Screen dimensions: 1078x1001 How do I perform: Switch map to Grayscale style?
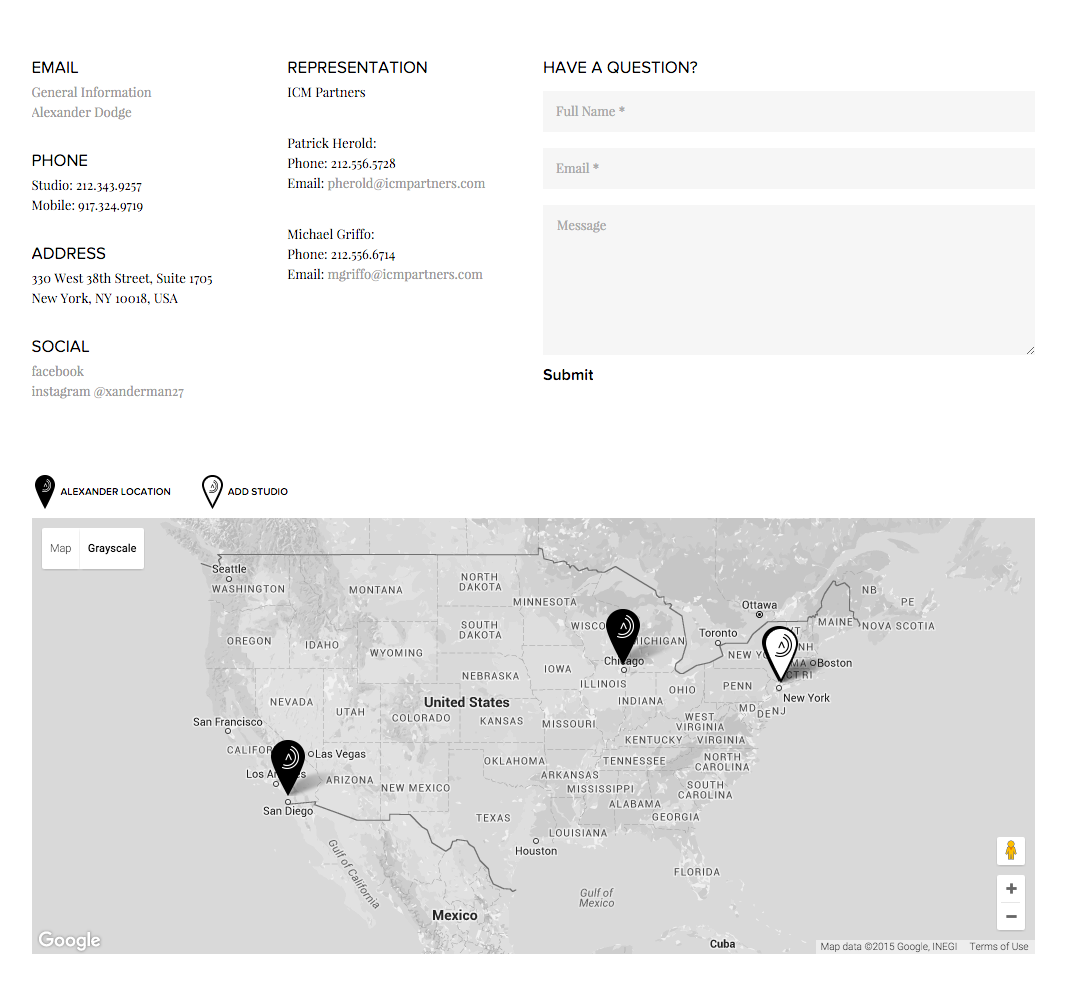[x=112, y=549]
